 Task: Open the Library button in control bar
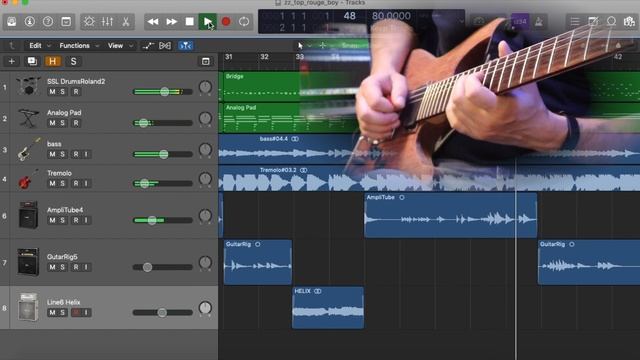pyautogui.click(x=11, y=22)
